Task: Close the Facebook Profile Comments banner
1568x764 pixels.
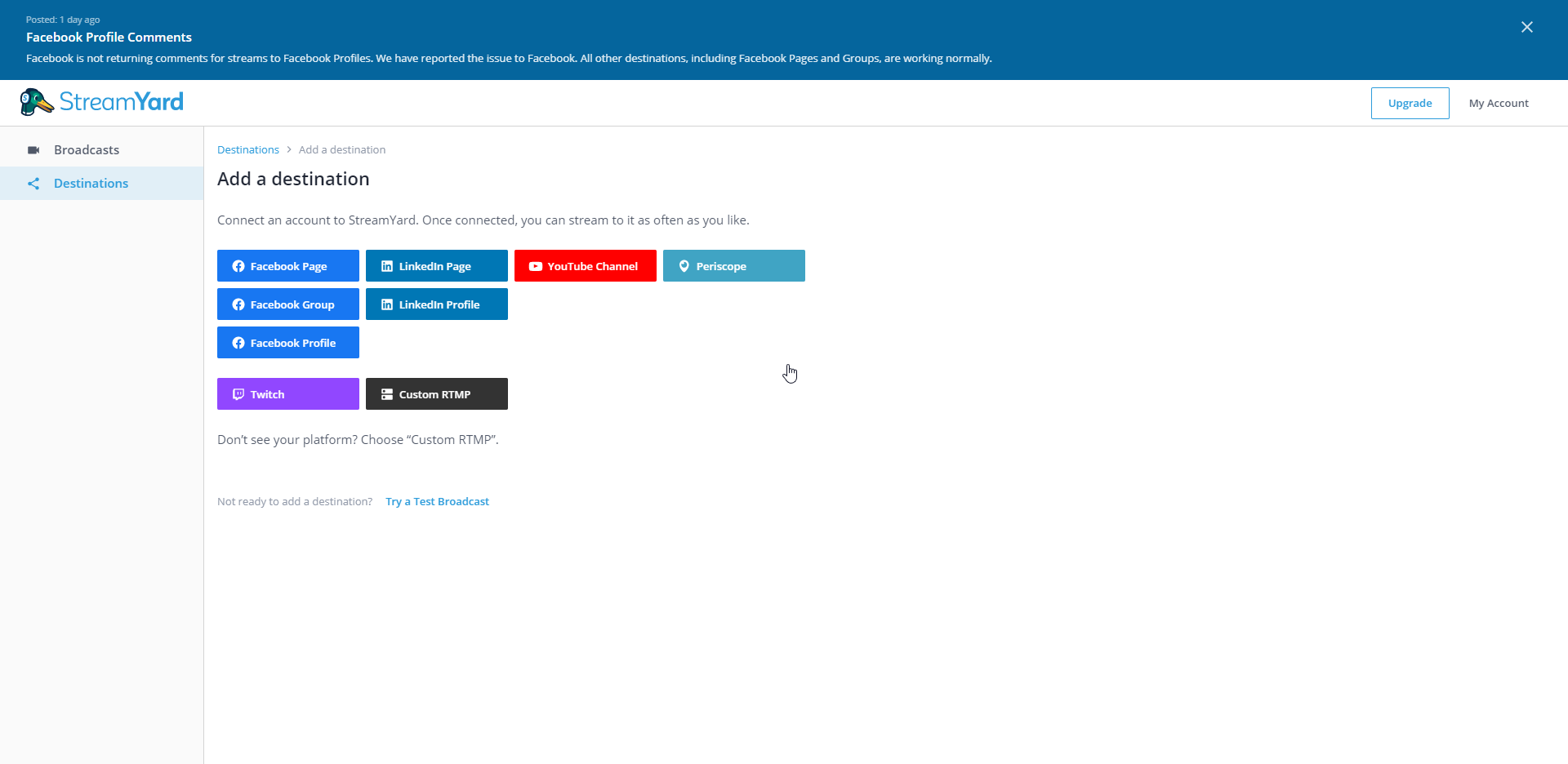Action: point(1526,27)
